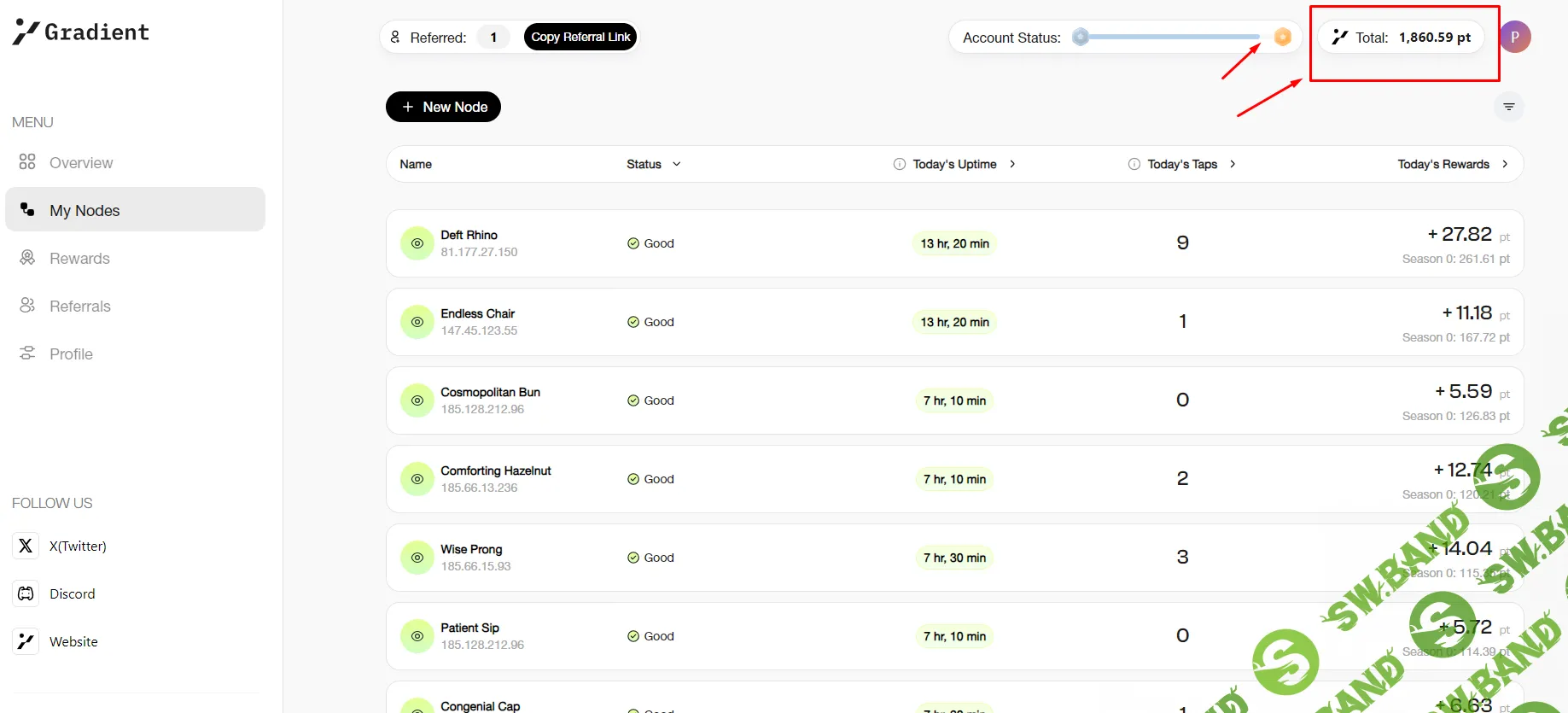This screenshot has height=713, width=1568.
Task: Expand the Today's Rewards column chevron
Action: (x=1504, y=164)
